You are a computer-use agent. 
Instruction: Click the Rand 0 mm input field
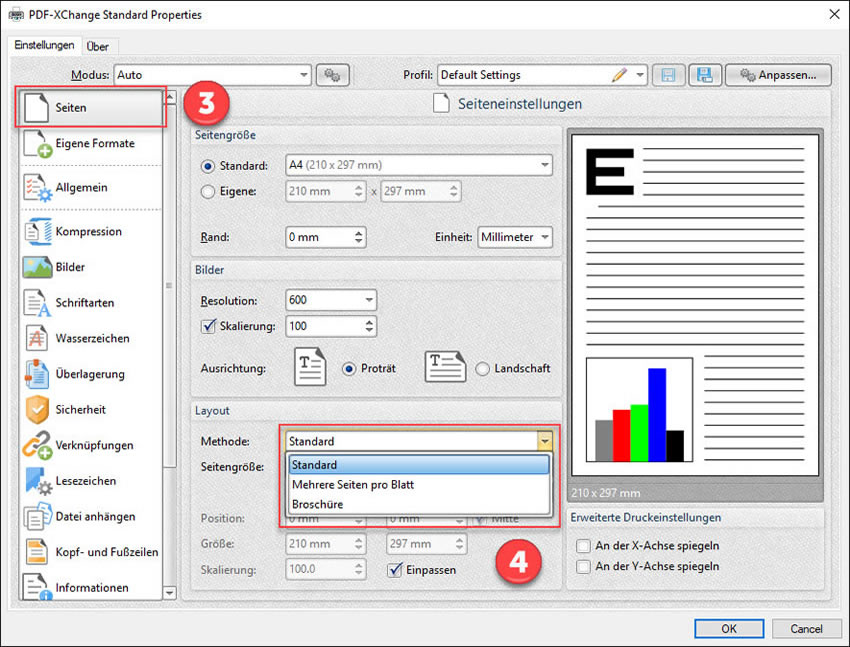coord(319,237)
